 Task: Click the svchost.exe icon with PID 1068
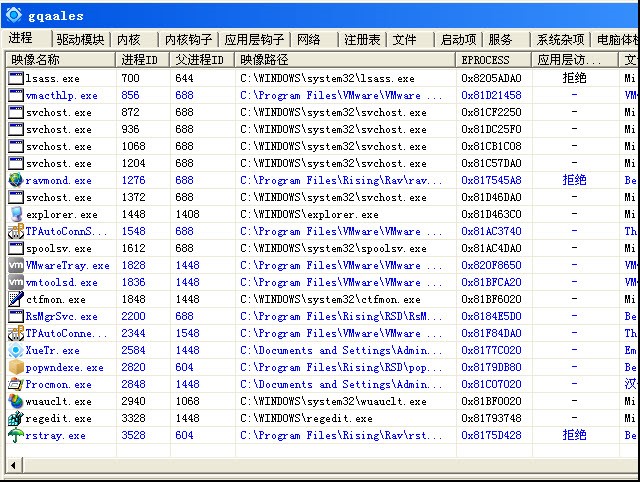16,146
